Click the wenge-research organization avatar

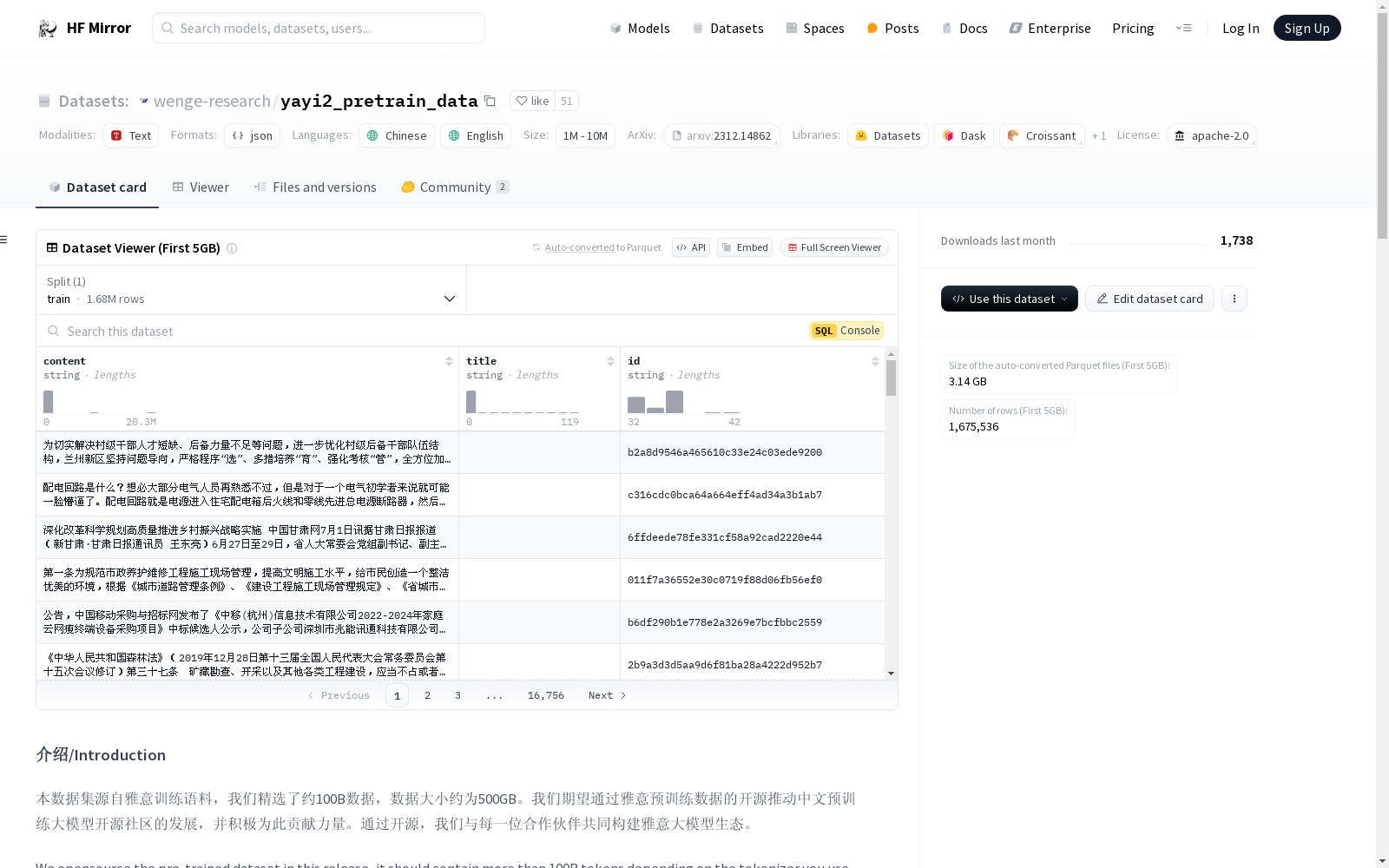(x=144, y=101)
